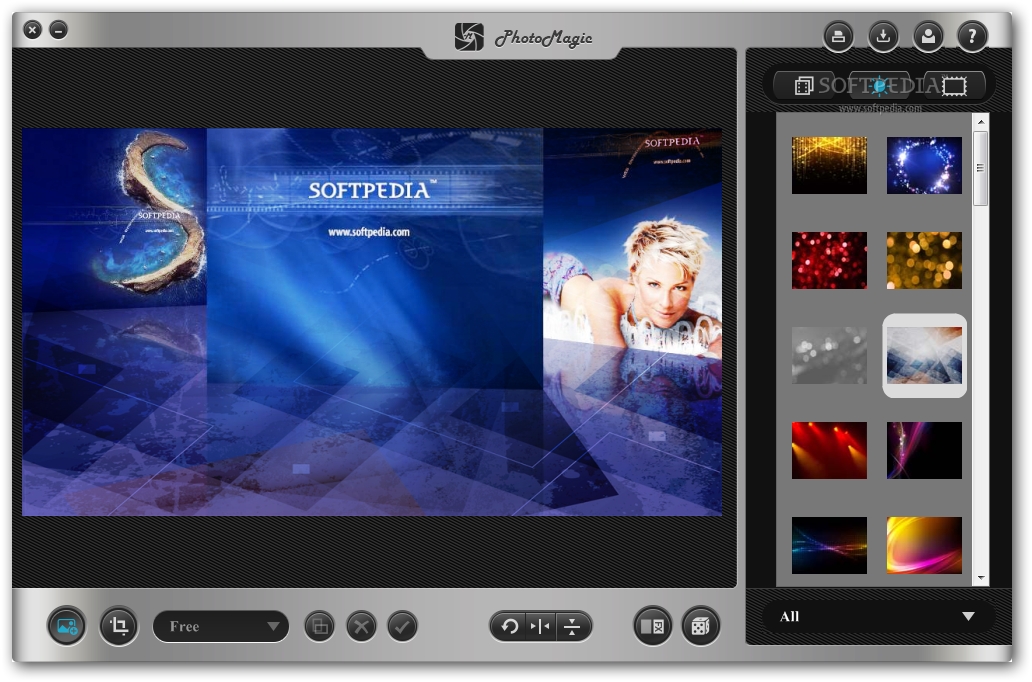This screenshot has height=682, width=1032.
Task: Select the dark blue light wave thumbnail
Action: pos(829,545)
